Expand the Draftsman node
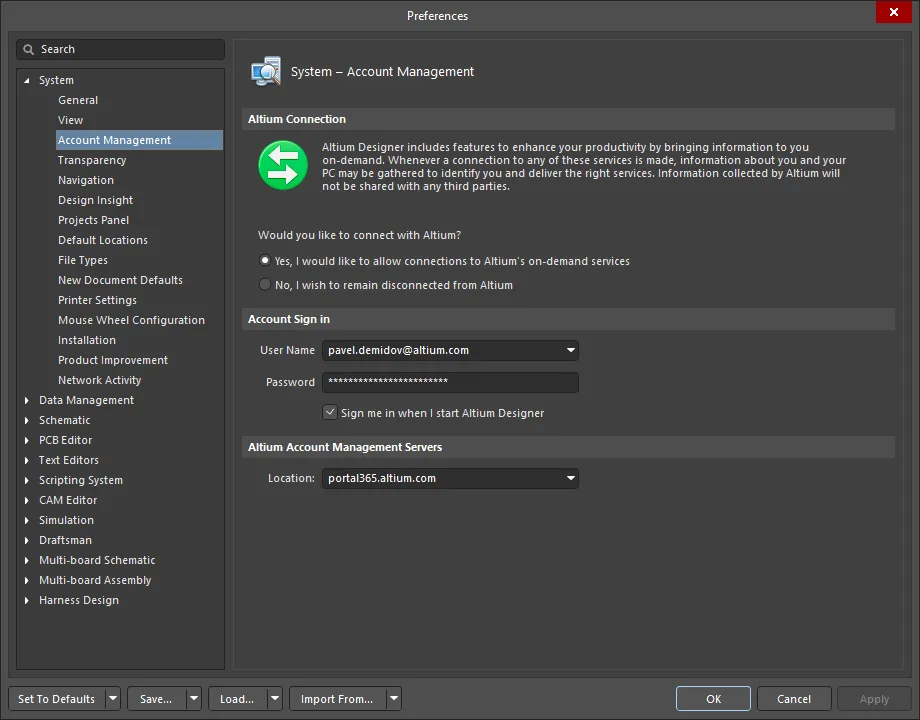Screen dimensions: 920x720 [x=26, y=540]
